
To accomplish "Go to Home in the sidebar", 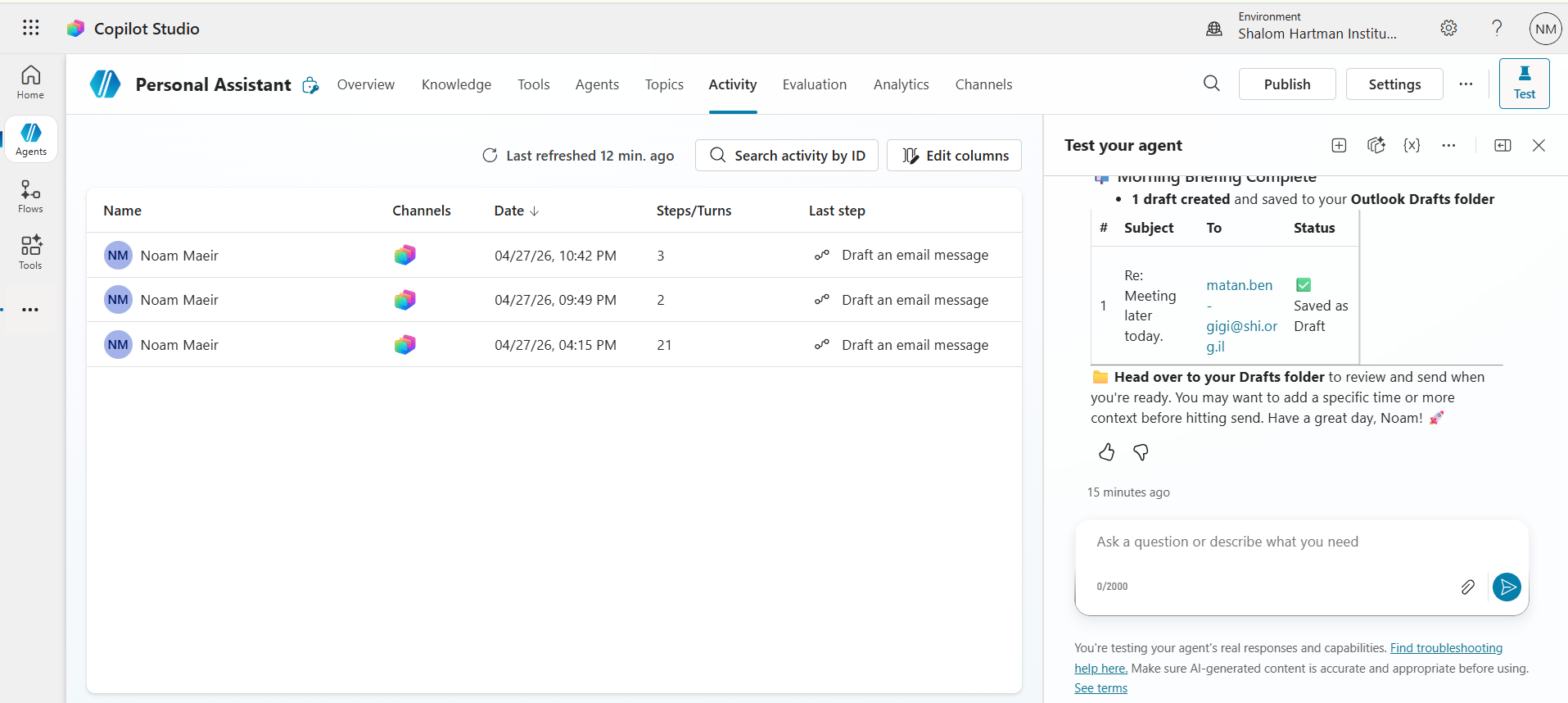I will click(x=30, y=82).
